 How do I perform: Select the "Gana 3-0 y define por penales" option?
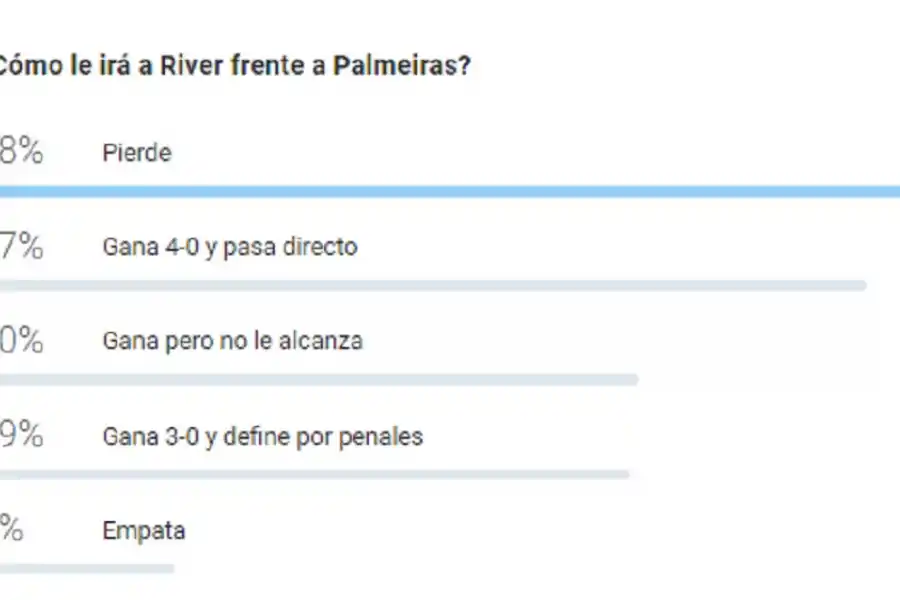pyautogui.click(x=263, y=436)
